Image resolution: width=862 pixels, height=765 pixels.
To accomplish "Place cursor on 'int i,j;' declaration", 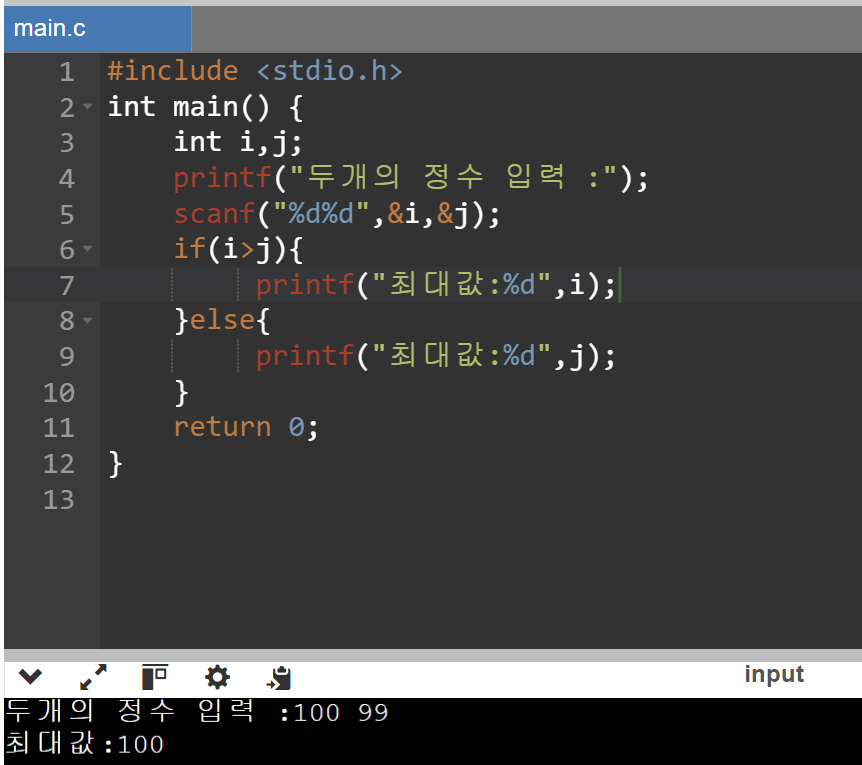I will (x=238, y=142).
